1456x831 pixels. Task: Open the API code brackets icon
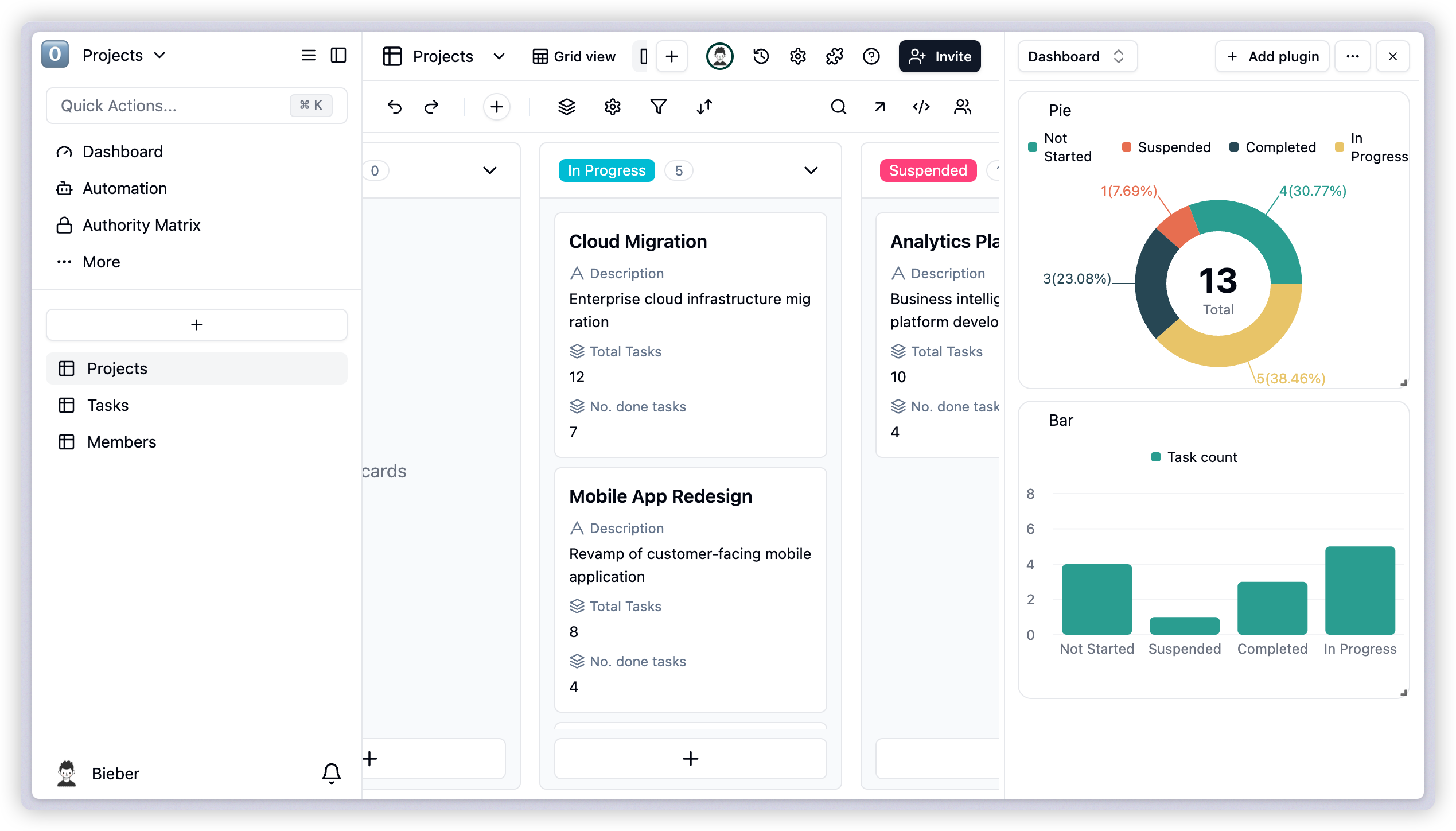point(921,107)
